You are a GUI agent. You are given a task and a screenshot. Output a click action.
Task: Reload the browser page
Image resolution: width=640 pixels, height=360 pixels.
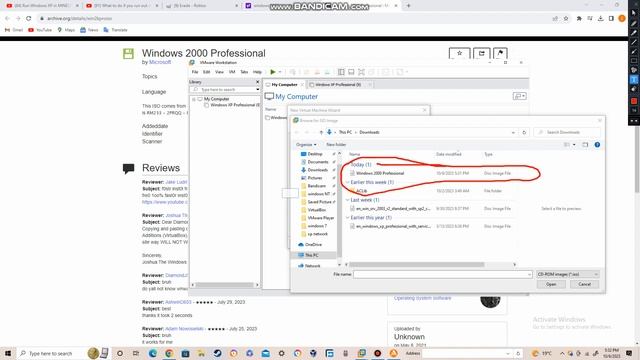click(x=28, y=18)
